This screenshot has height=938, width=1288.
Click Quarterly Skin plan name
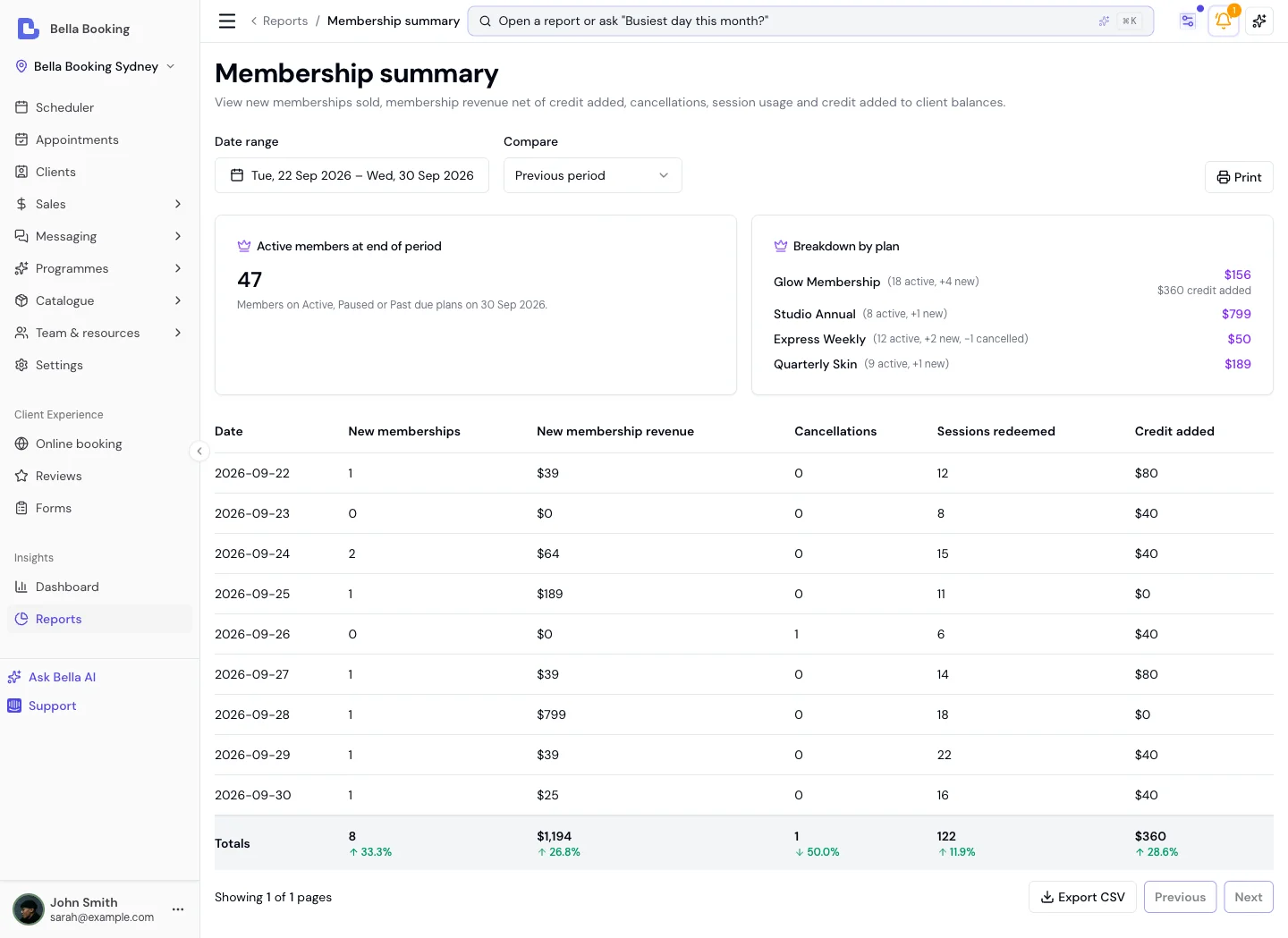tap(815, 364)
